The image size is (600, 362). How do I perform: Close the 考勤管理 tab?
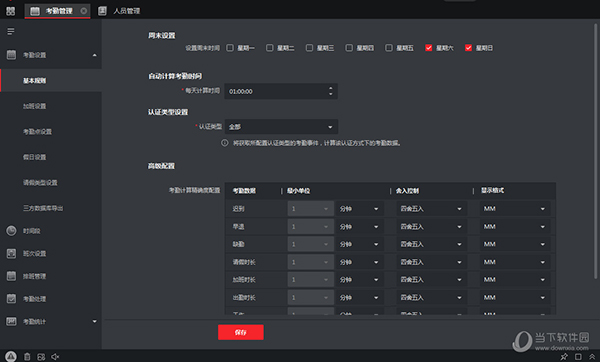83,11
